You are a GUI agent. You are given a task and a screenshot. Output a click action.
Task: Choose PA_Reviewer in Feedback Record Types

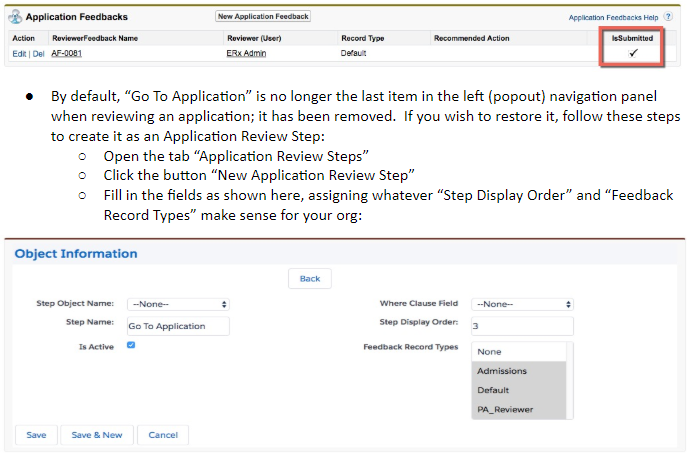pos(505,409)
